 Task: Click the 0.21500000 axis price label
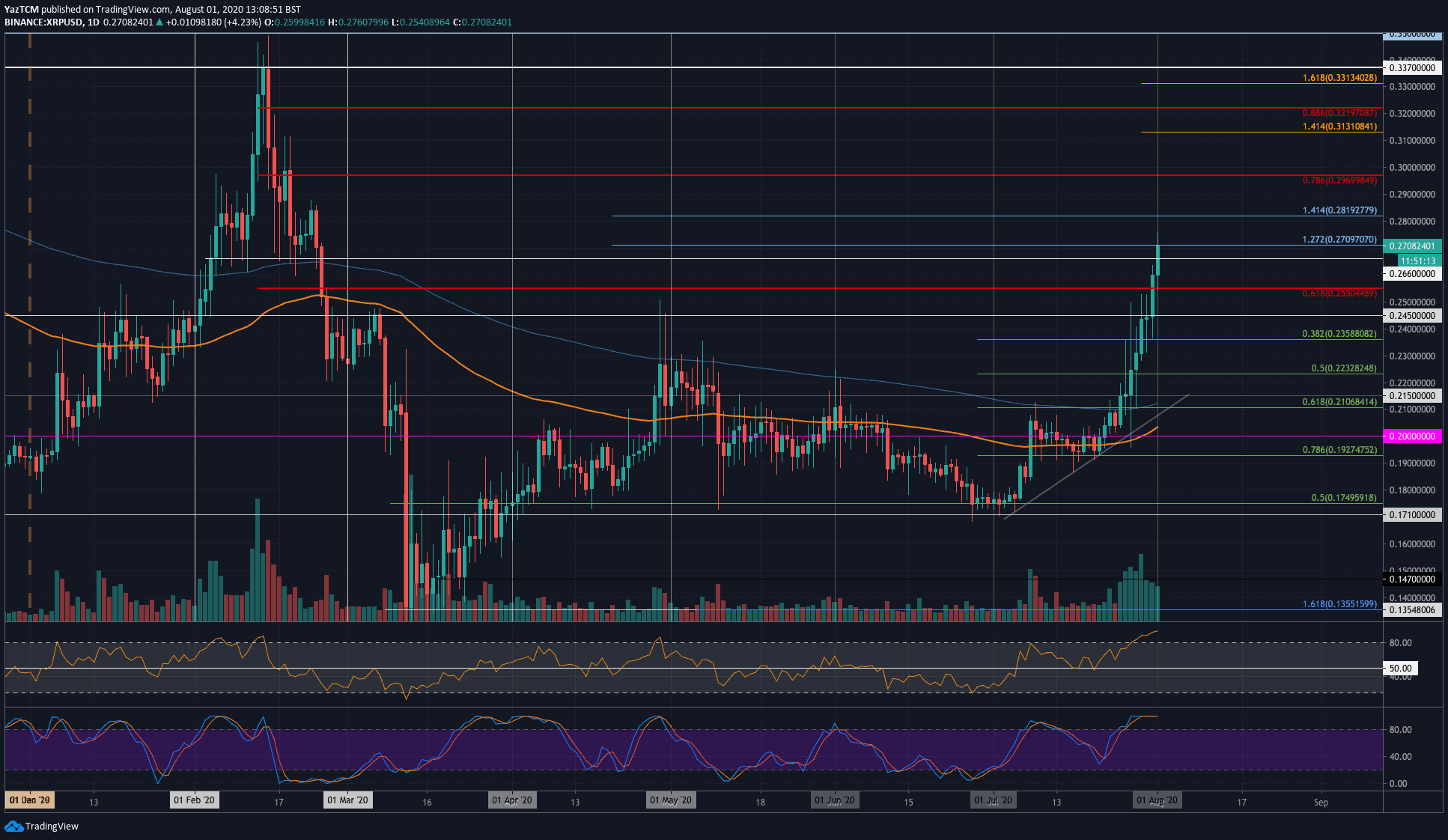pos(1412,395)
